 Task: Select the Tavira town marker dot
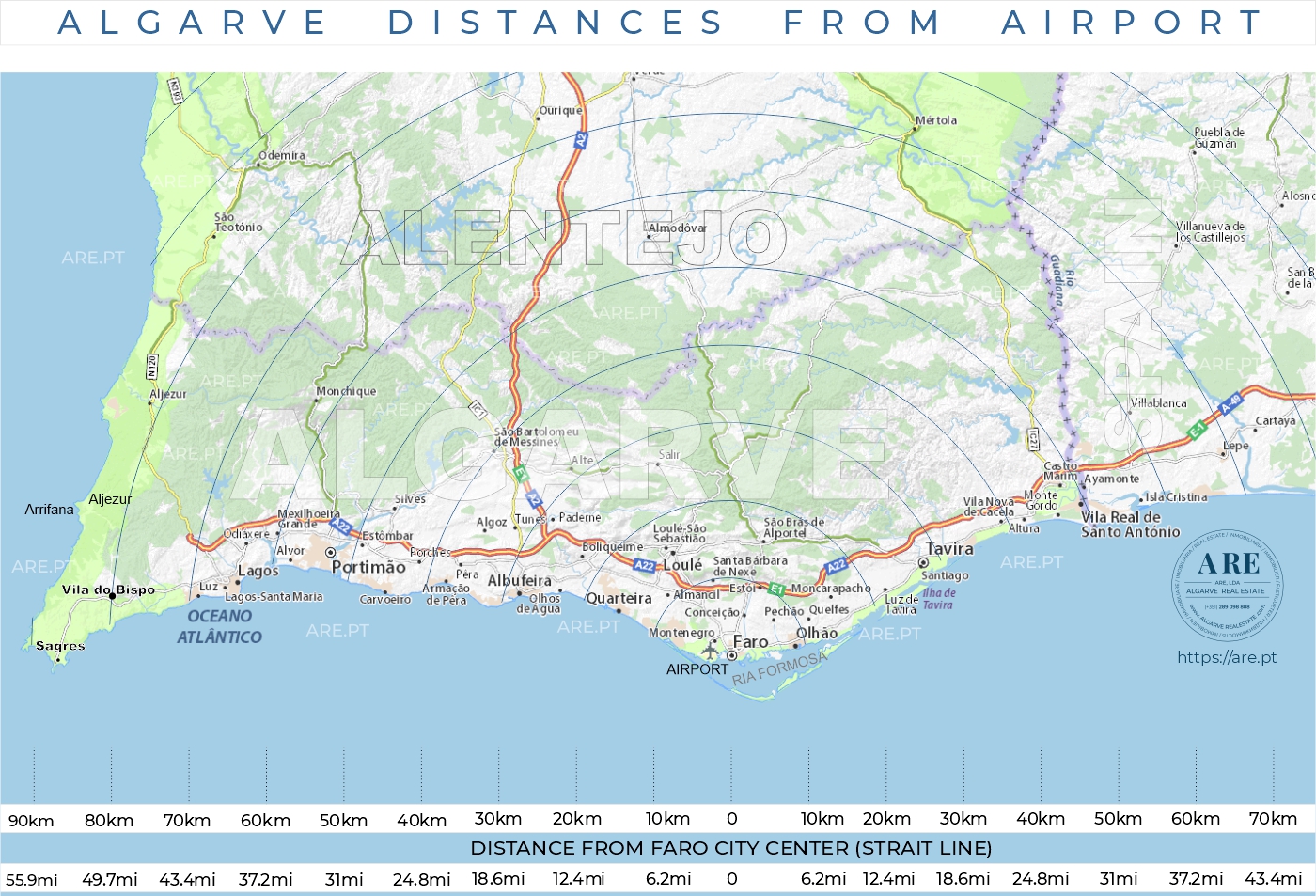[x=923, y=563]
